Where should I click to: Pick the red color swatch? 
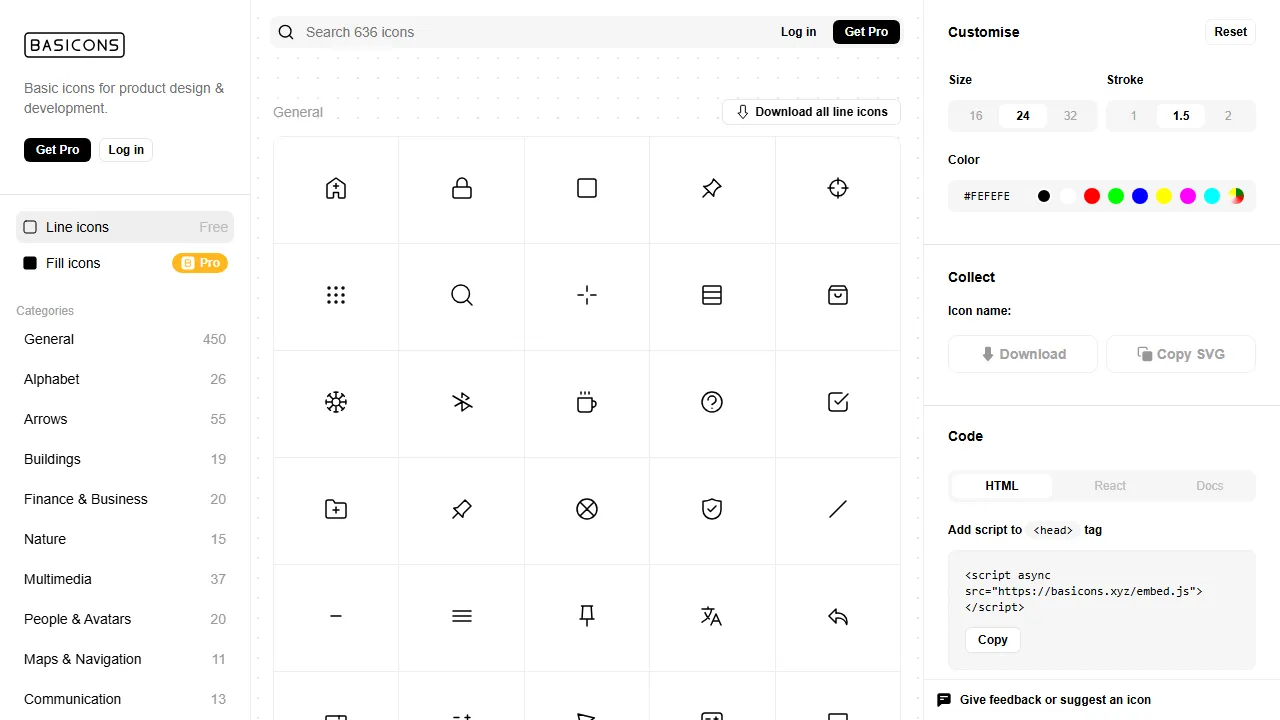(1092, 196)
